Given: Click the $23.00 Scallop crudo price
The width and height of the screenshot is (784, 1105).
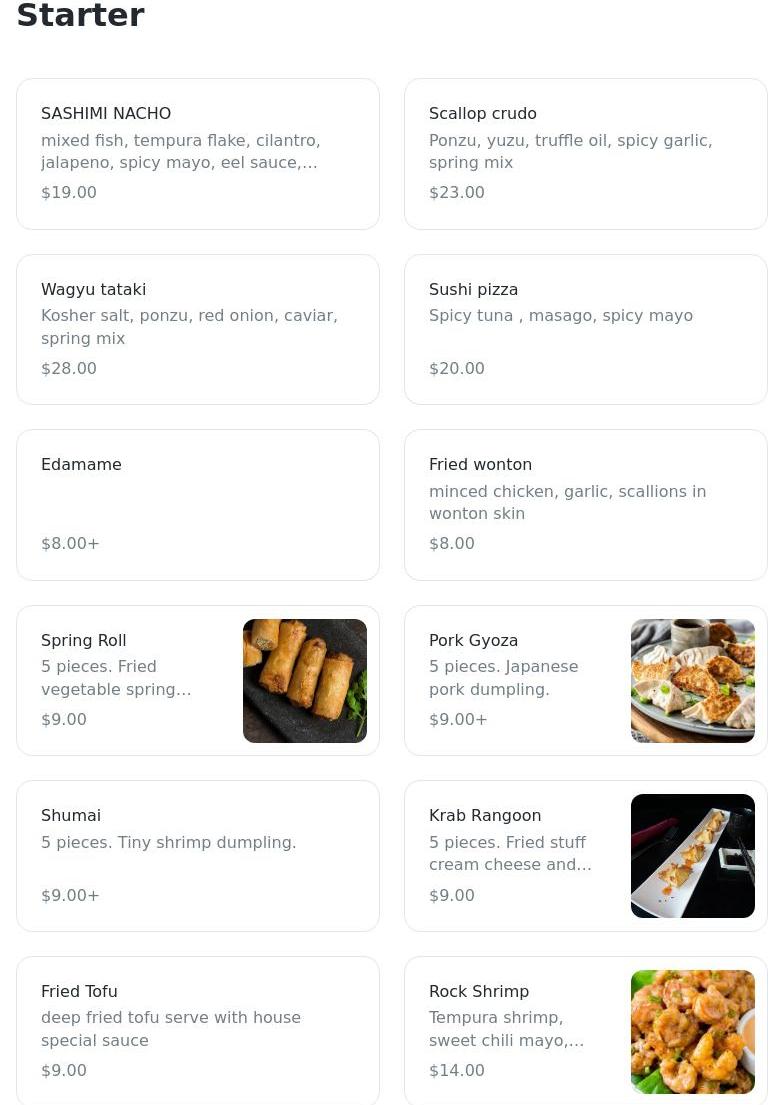Looking at the screenshot, I should pyautogui.click(x=457, y=192).
